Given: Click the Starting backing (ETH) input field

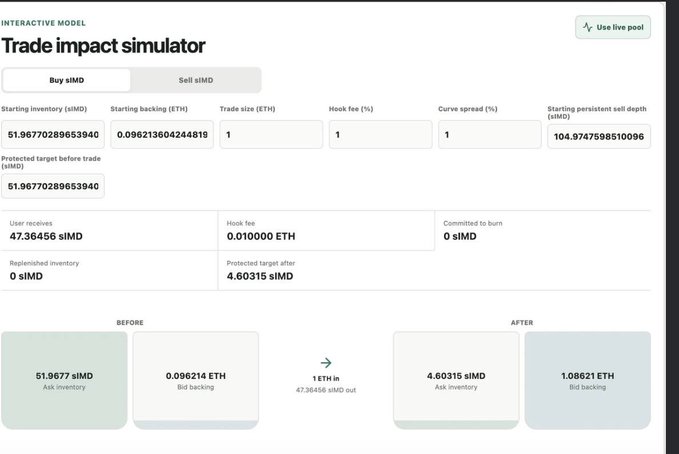Looking at the screenshot, I should click(162, 135).
